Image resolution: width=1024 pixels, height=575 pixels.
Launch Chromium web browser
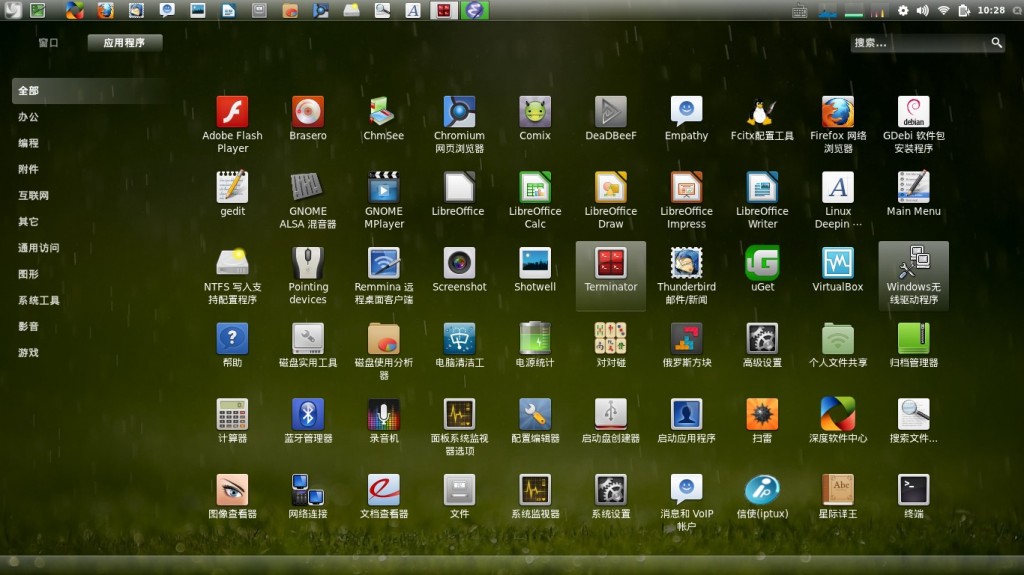point(459,124)
